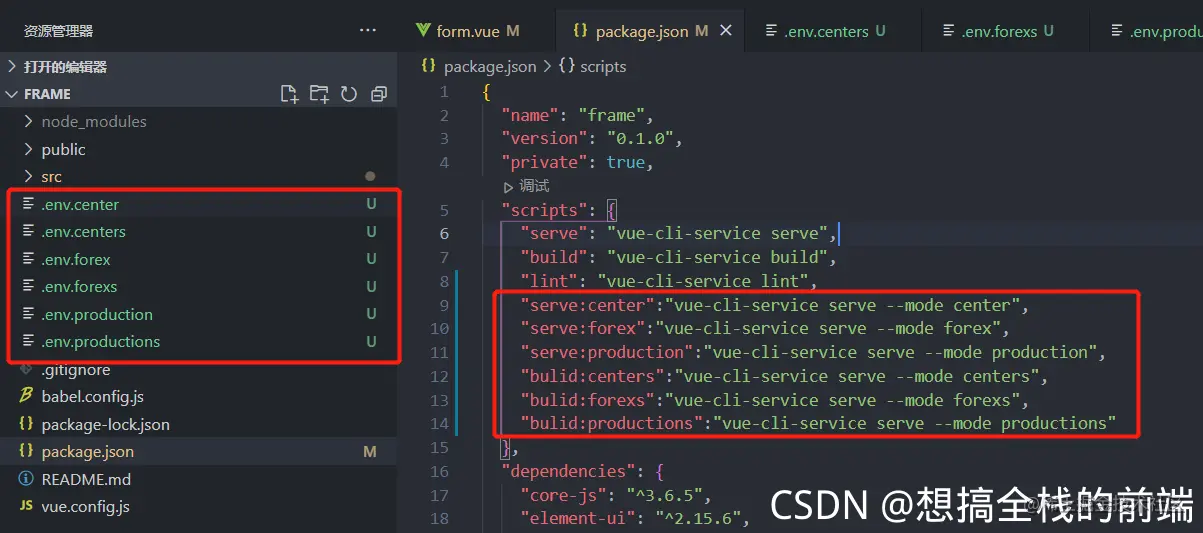Click the .gitignore file icon

pos(27,369)
